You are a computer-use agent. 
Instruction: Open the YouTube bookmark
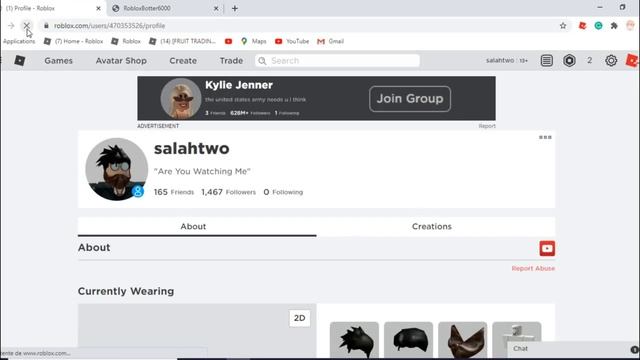pyautogui.click(x=292, y=41)
